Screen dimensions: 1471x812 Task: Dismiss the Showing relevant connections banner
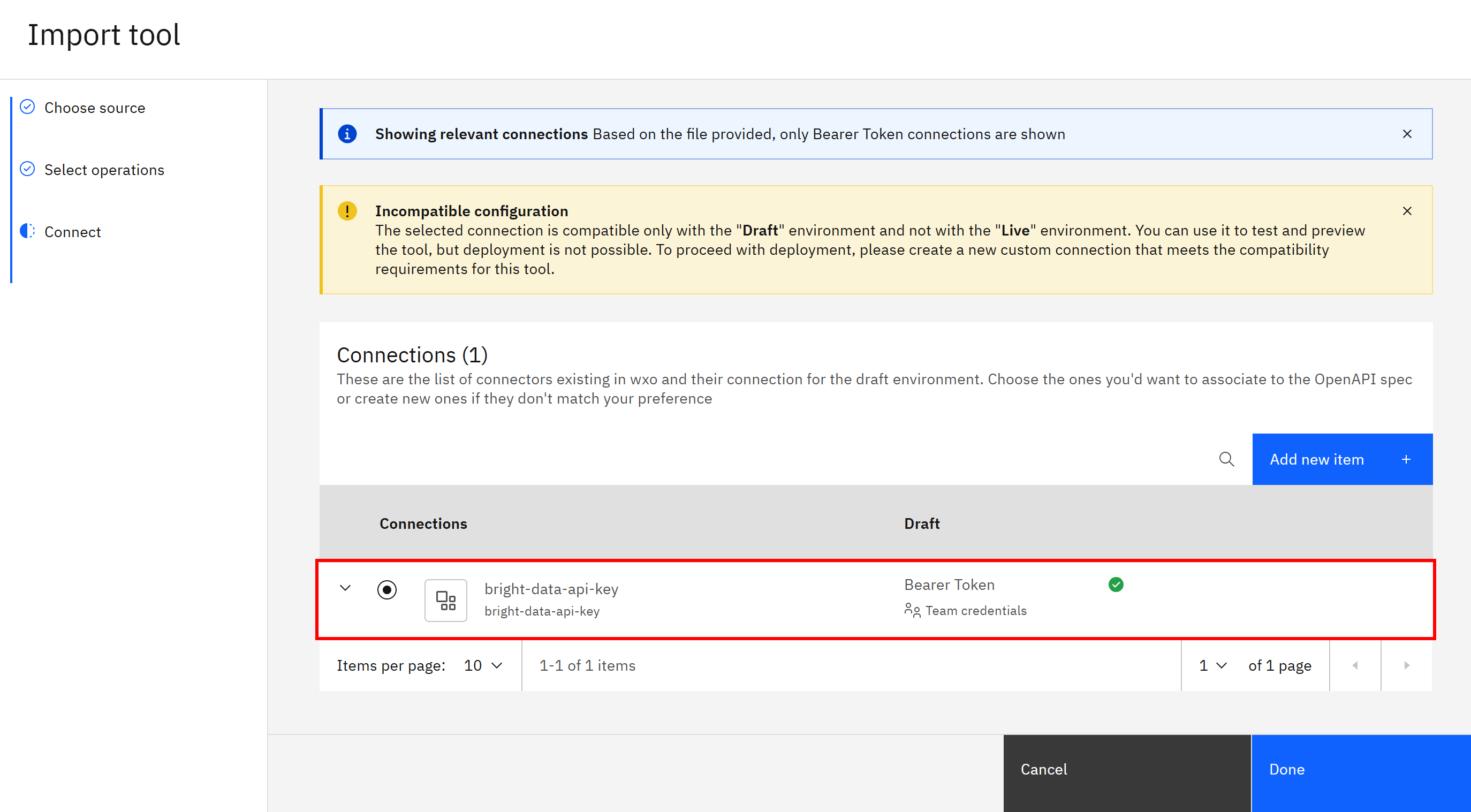click(x=1407, y=134)
